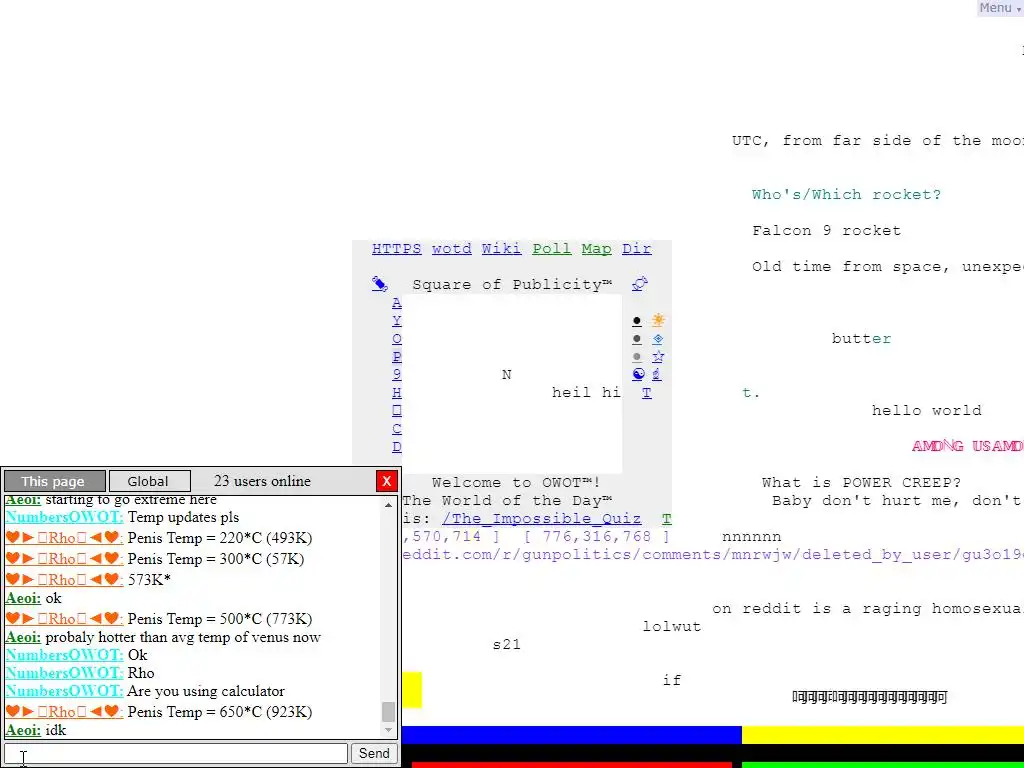Click Rho name on '573K*' message

click(64, 579)
